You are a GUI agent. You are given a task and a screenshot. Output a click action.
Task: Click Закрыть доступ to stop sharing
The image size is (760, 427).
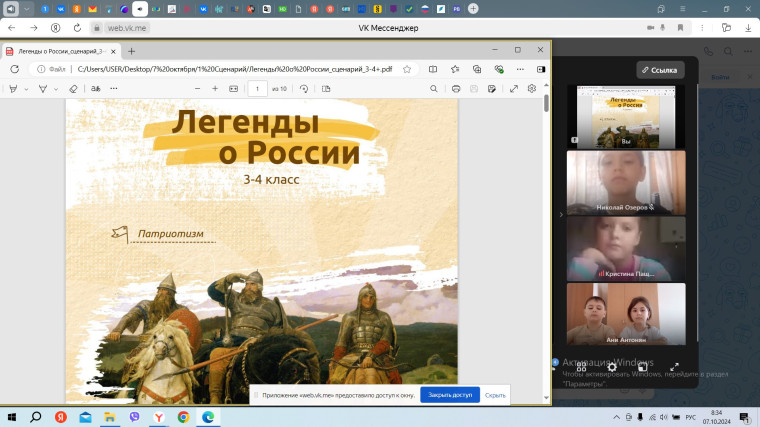click(x=450, y=395)
